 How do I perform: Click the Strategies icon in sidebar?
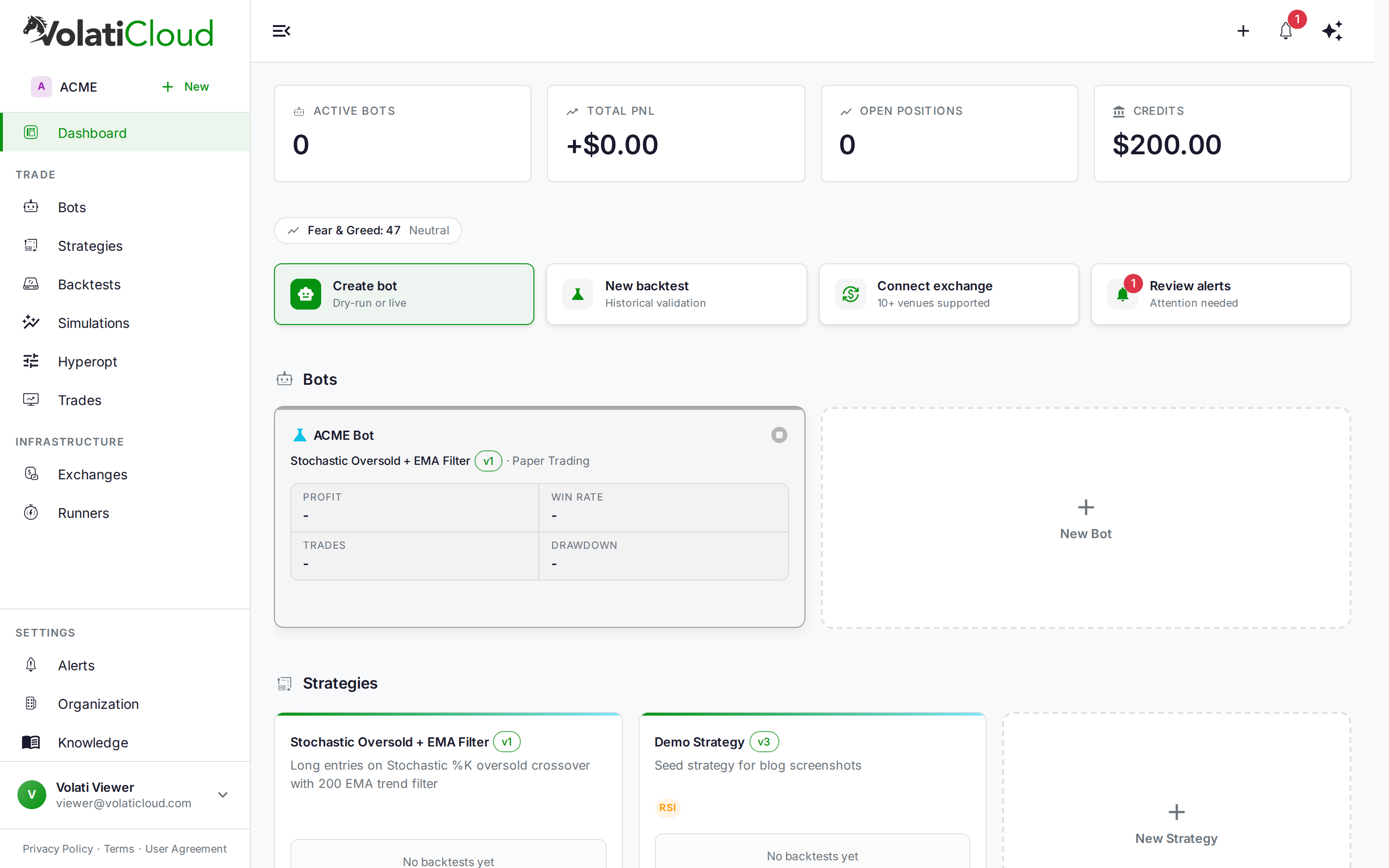coord(31,245)
